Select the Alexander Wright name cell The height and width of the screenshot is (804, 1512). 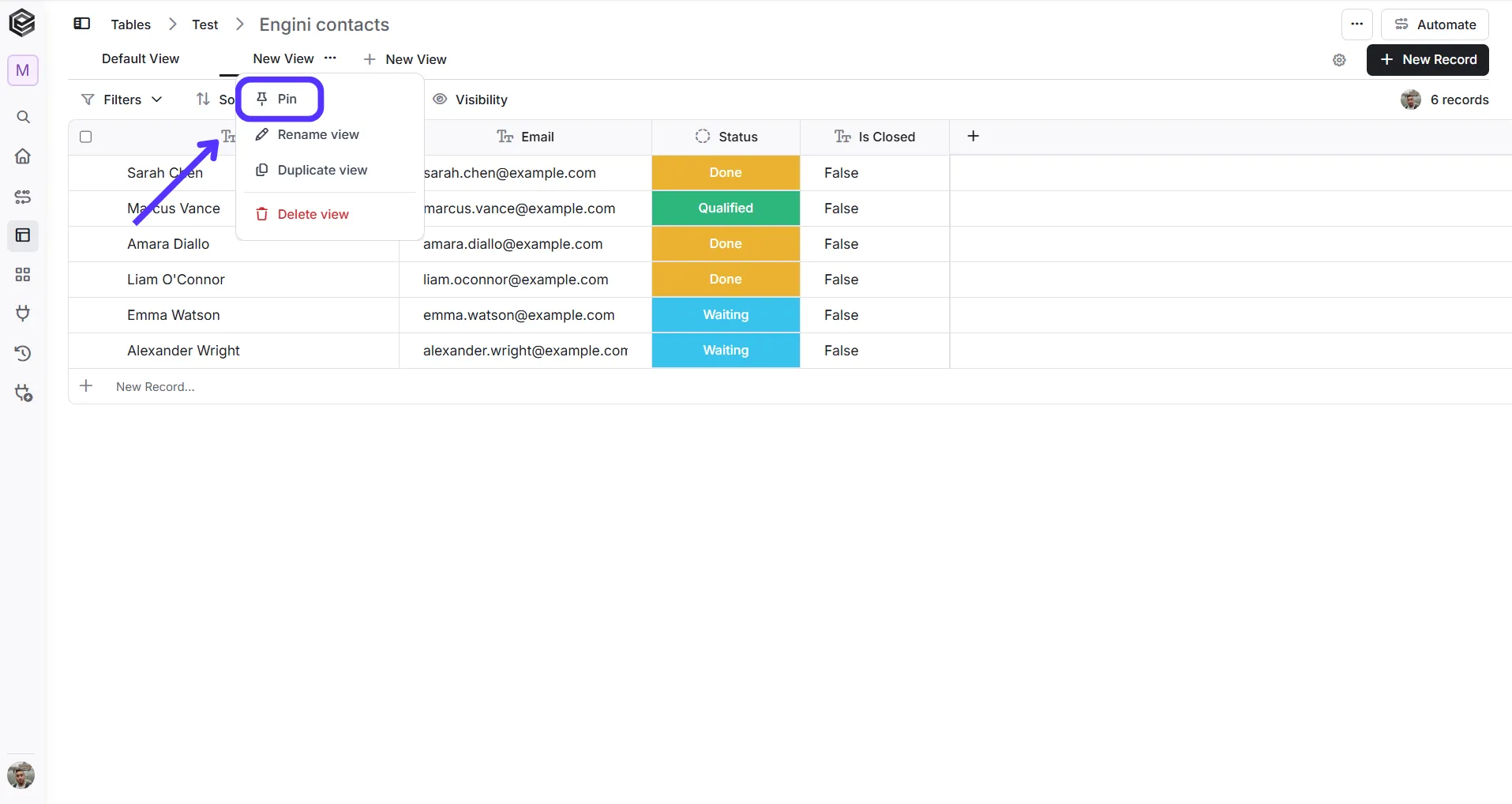coord(234,351)
